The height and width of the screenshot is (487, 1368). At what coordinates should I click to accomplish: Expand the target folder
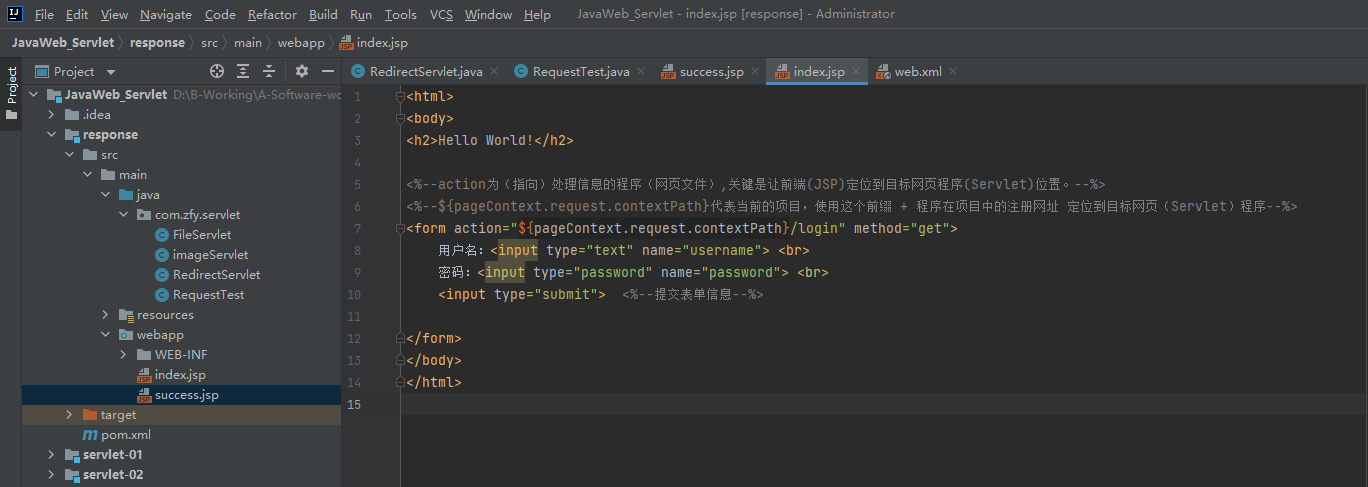tap(69, 415)
